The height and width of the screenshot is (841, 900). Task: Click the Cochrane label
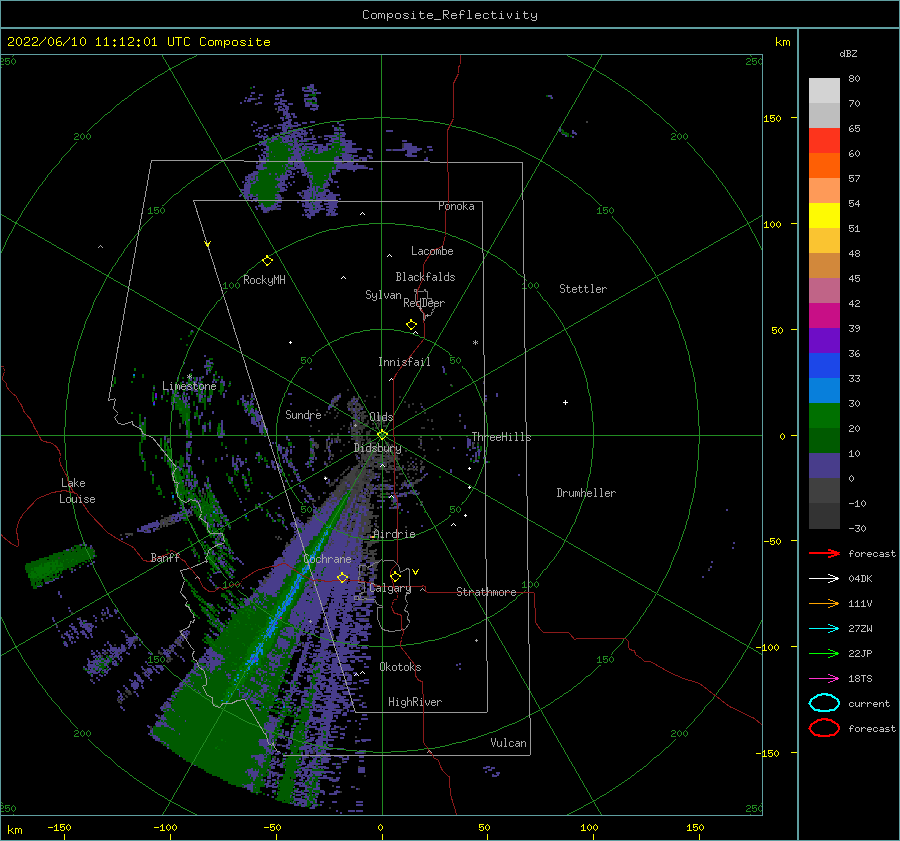[x=327, y=559]
